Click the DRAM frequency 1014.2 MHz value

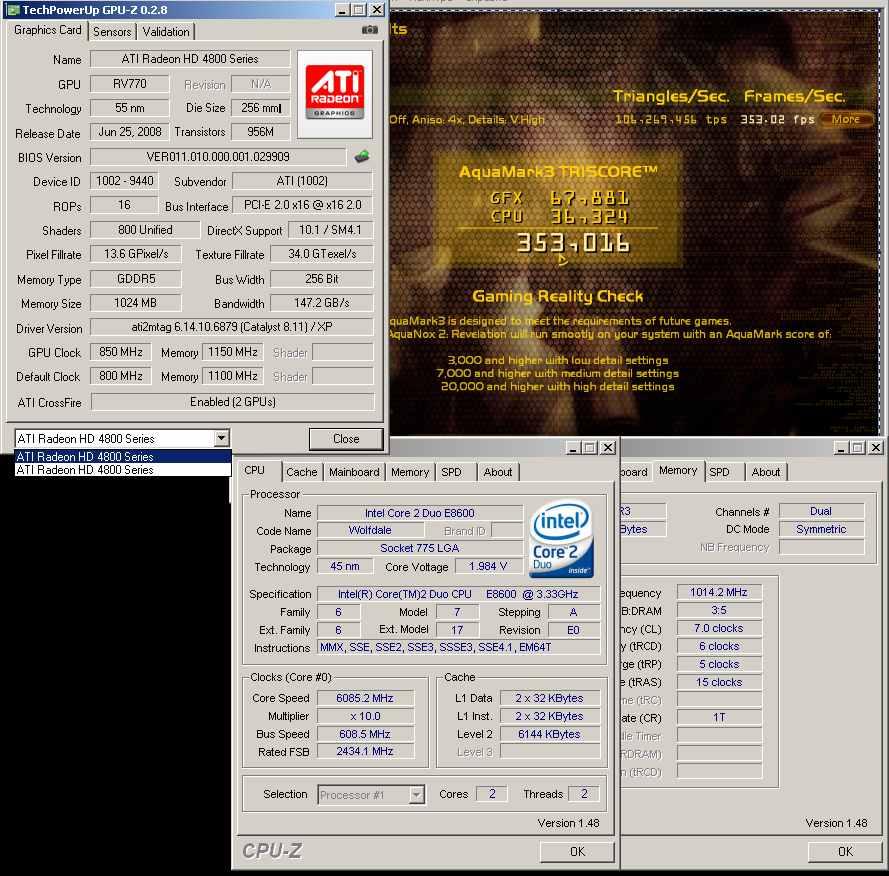coord(718,592)
